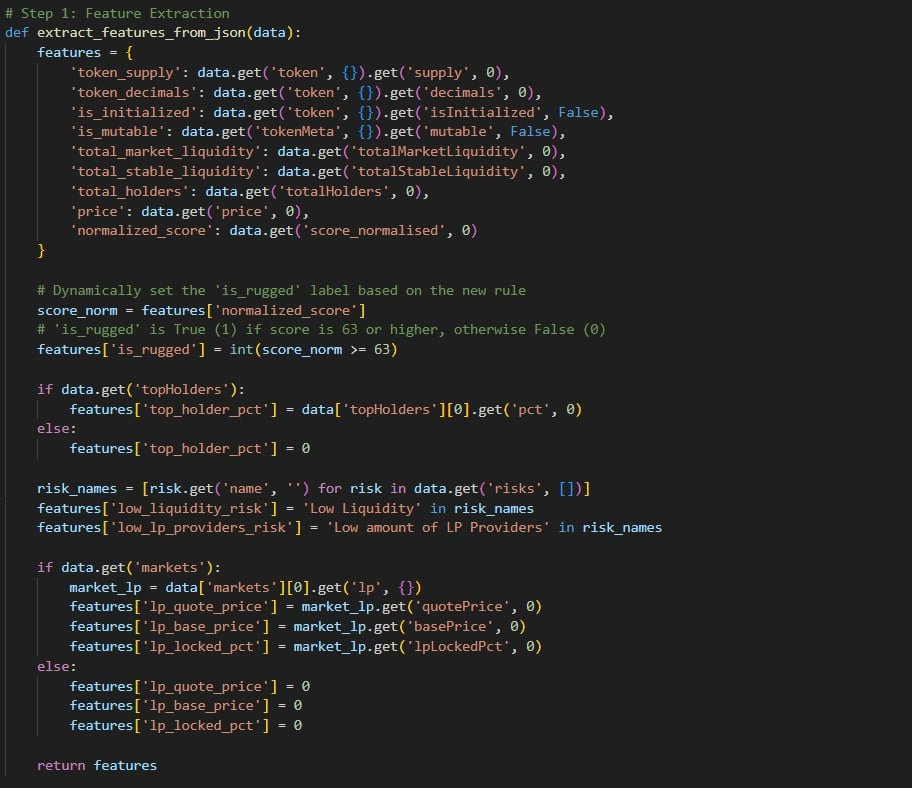
Task: Click the 'pct' string in topHolders line
Action: click(x=530, y=409)
